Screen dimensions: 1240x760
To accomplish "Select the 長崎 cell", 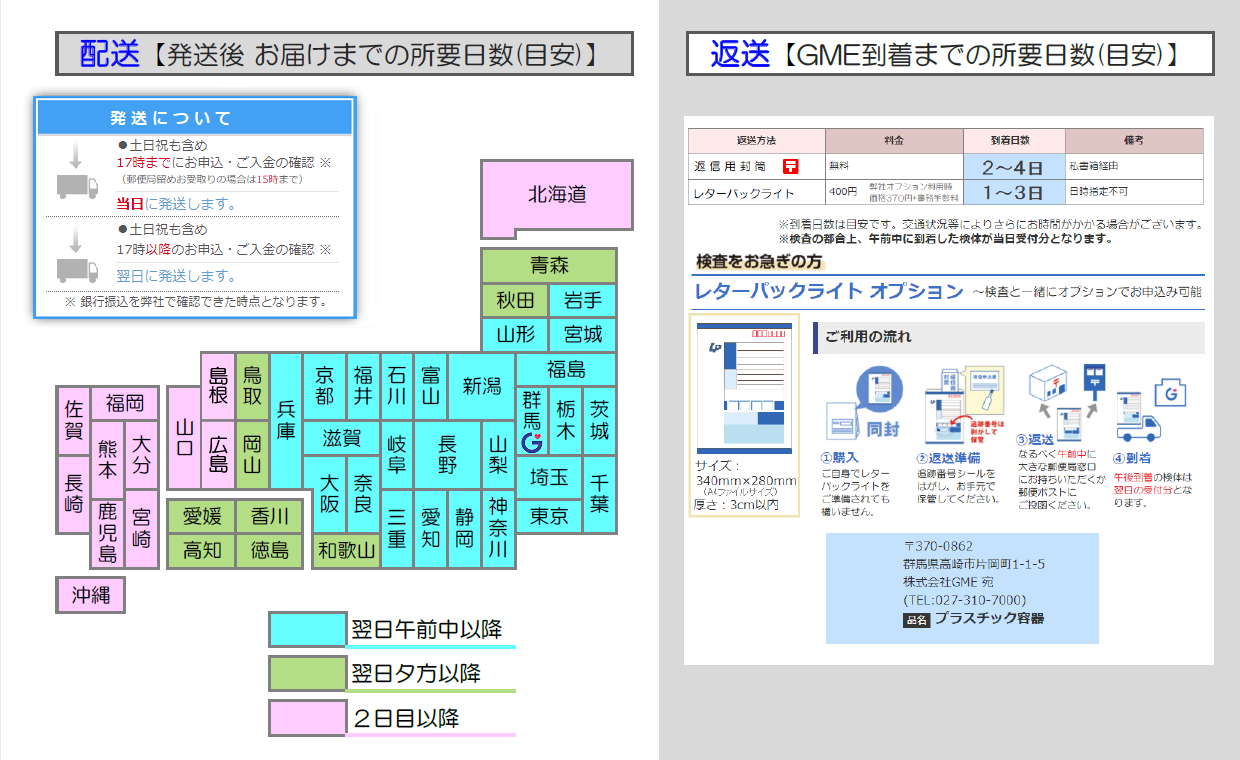I will click(74, 494).
